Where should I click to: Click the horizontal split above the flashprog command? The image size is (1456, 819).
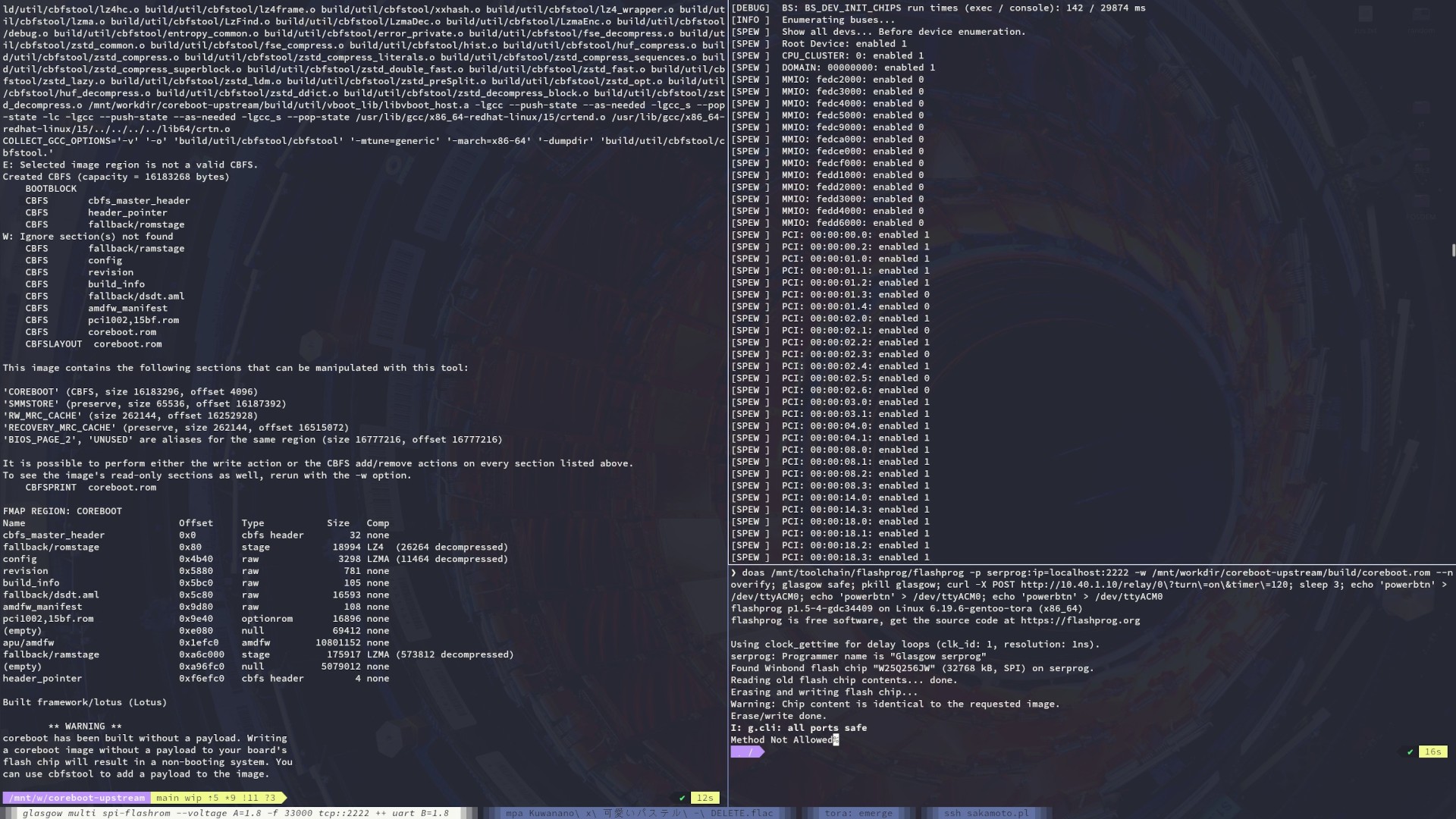coord(1090,565)
